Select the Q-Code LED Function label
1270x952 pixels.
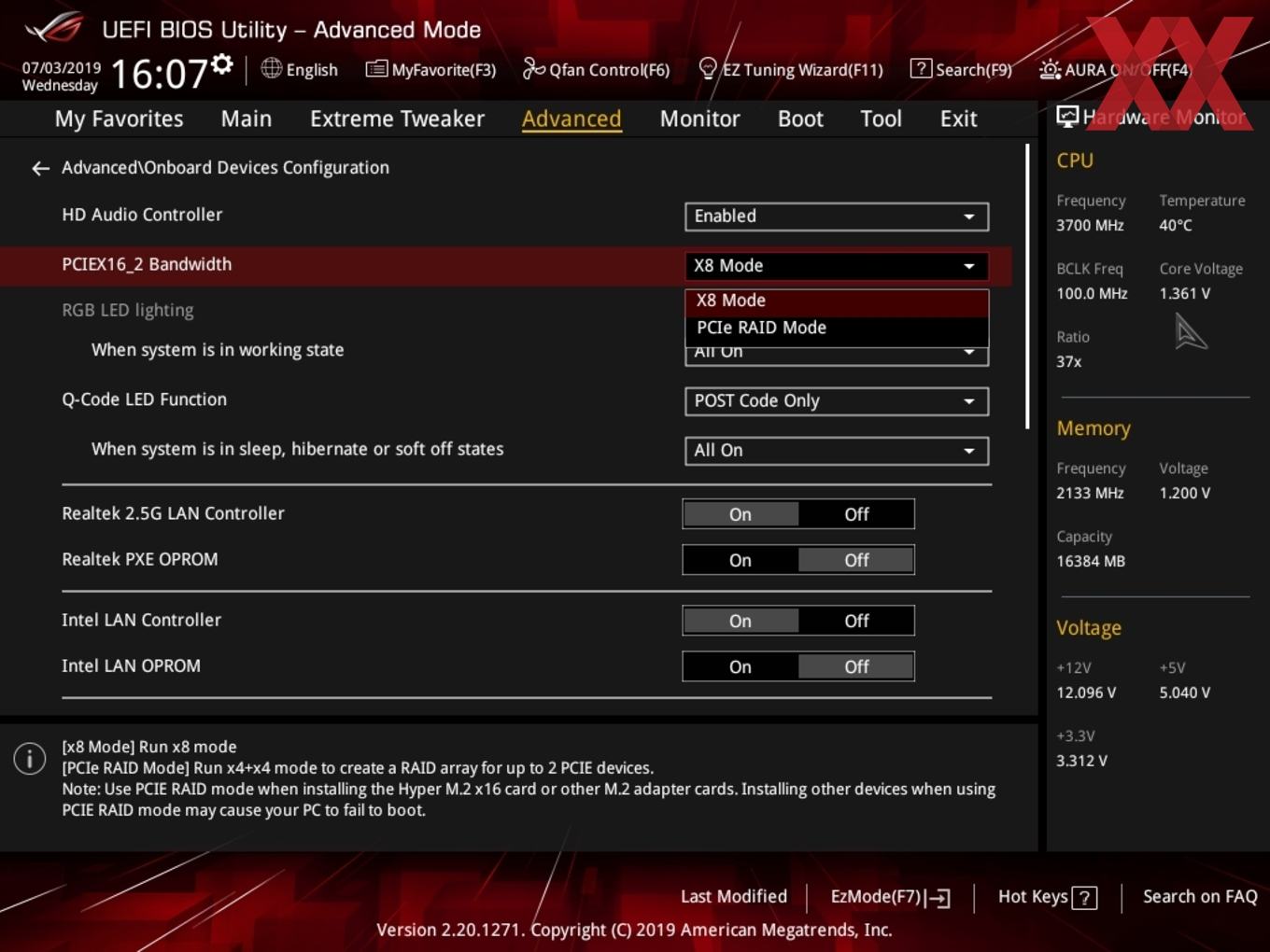(144, 399)
